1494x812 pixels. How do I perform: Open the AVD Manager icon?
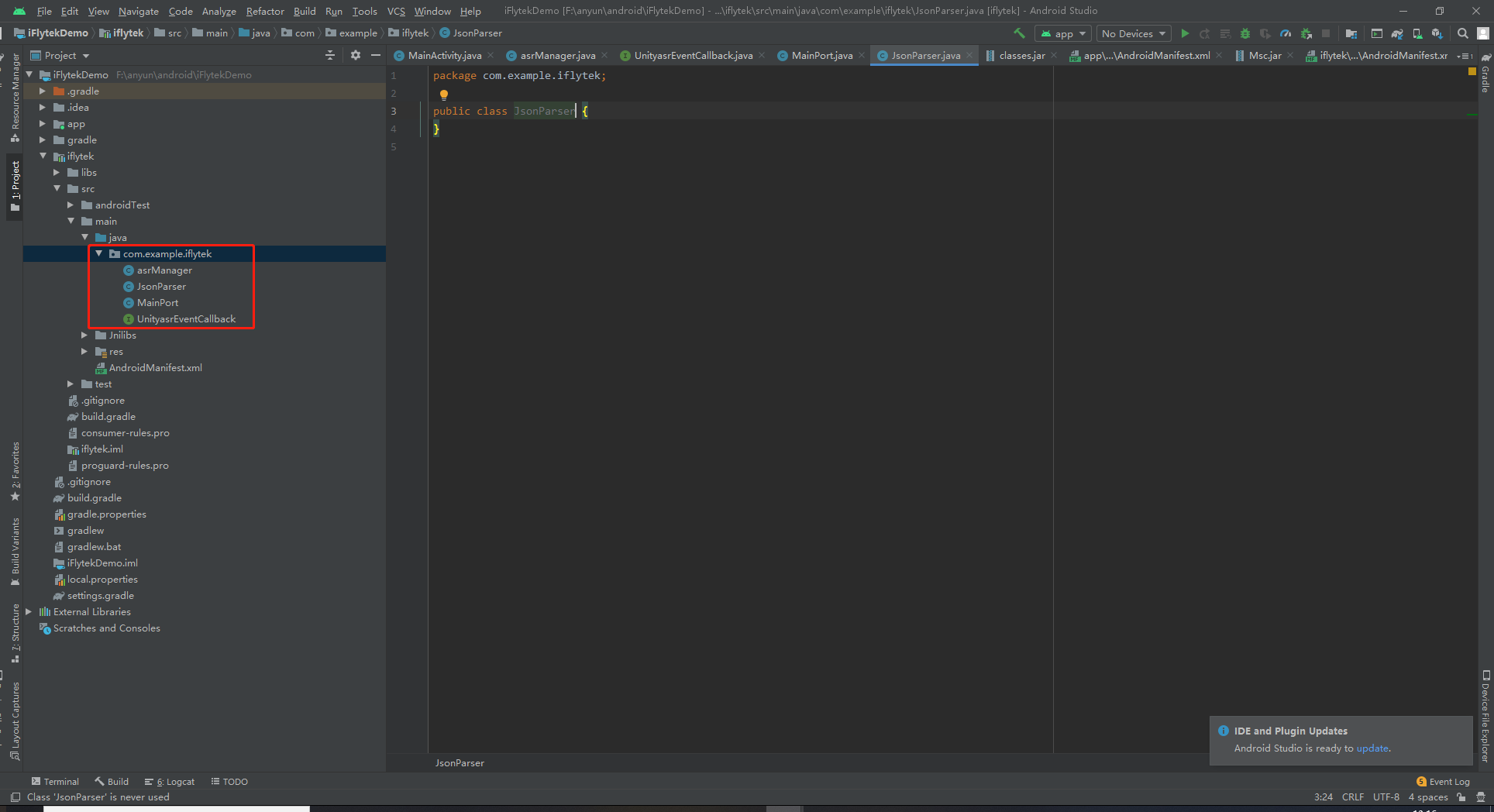click(x=1417, y=33)
